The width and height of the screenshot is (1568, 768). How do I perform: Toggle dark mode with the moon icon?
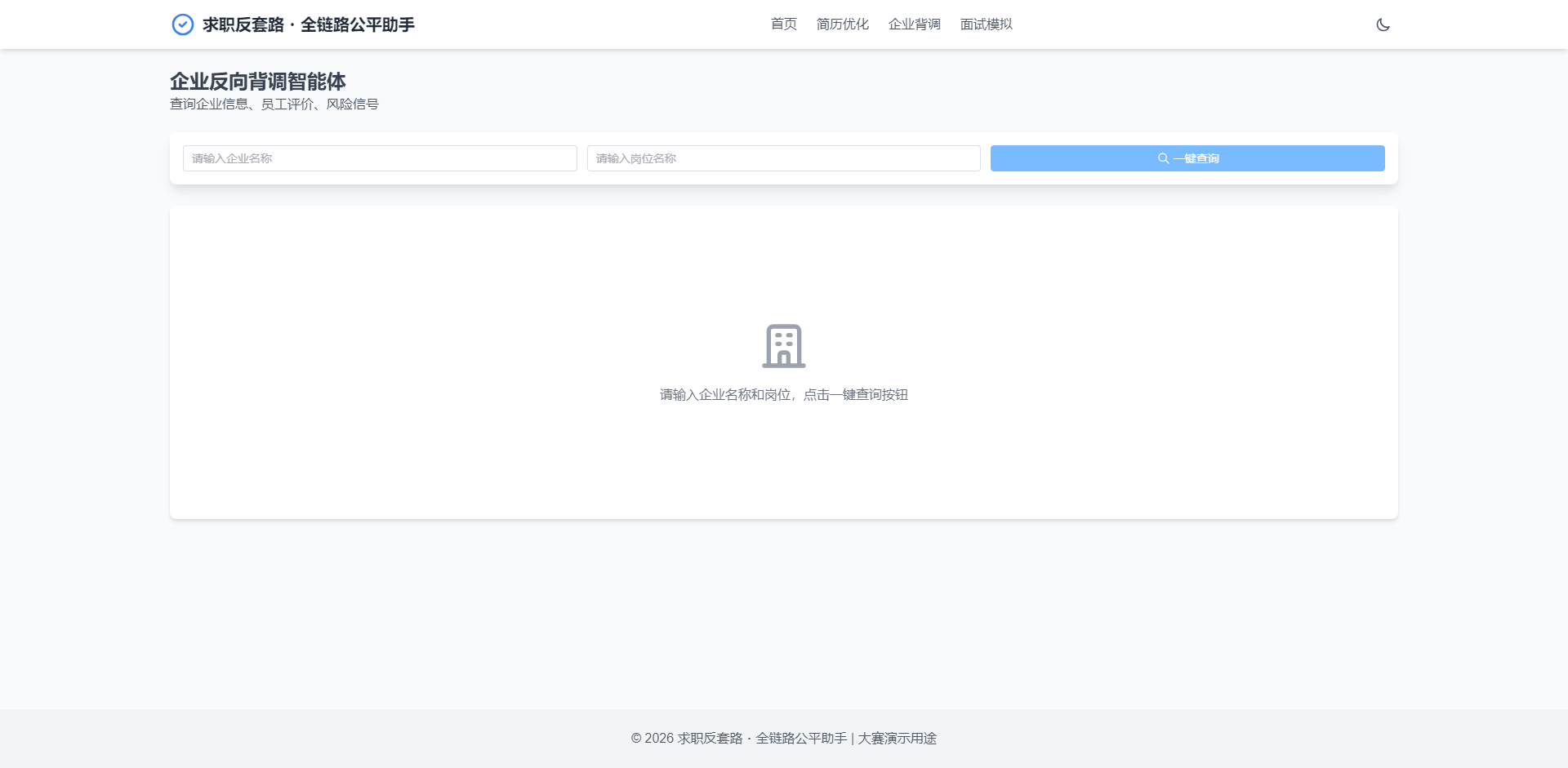[1383, 24]
